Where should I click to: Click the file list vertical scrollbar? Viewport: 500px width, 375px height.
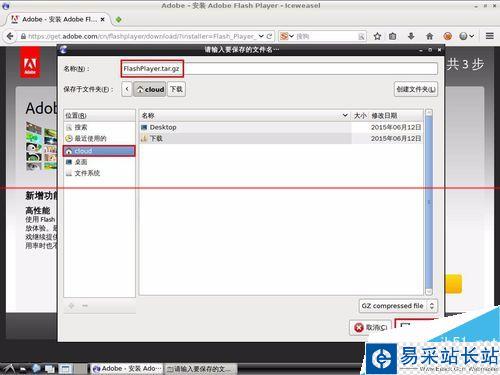pos(429,202)
